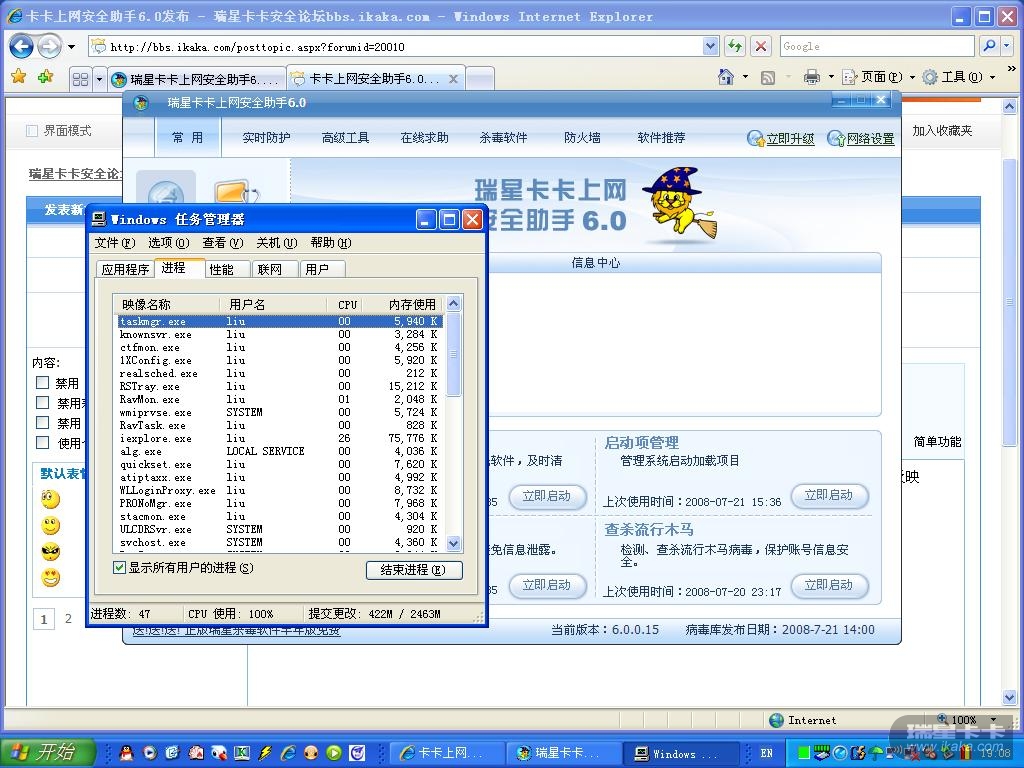Click the IE Home page icon

(726, 77)
